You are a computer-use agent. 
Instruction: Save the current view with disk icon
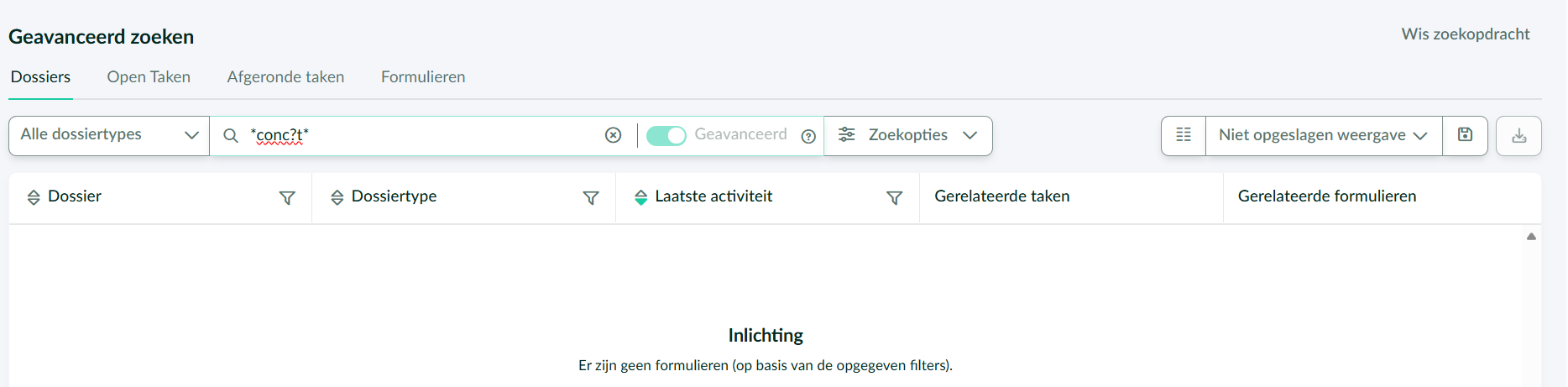pos(1465,135)
